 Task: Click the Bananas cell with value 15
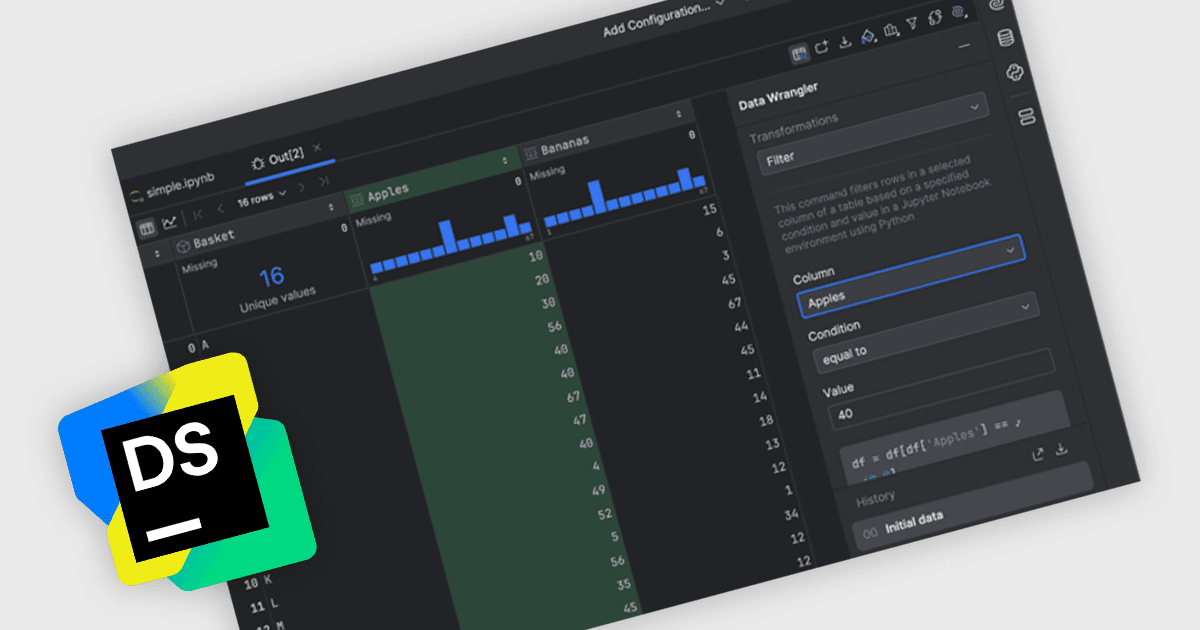[x=710, y=210]
